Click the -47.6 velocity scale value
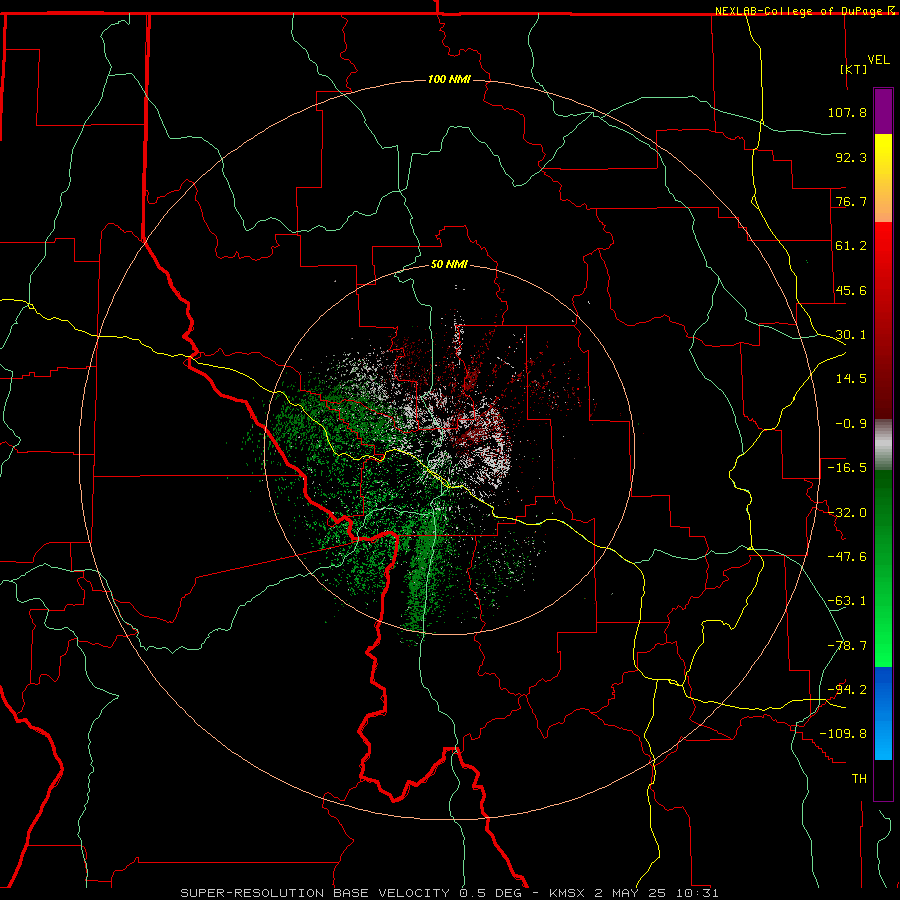This screenshot has height=900, width=900. [x=847, y=557]
